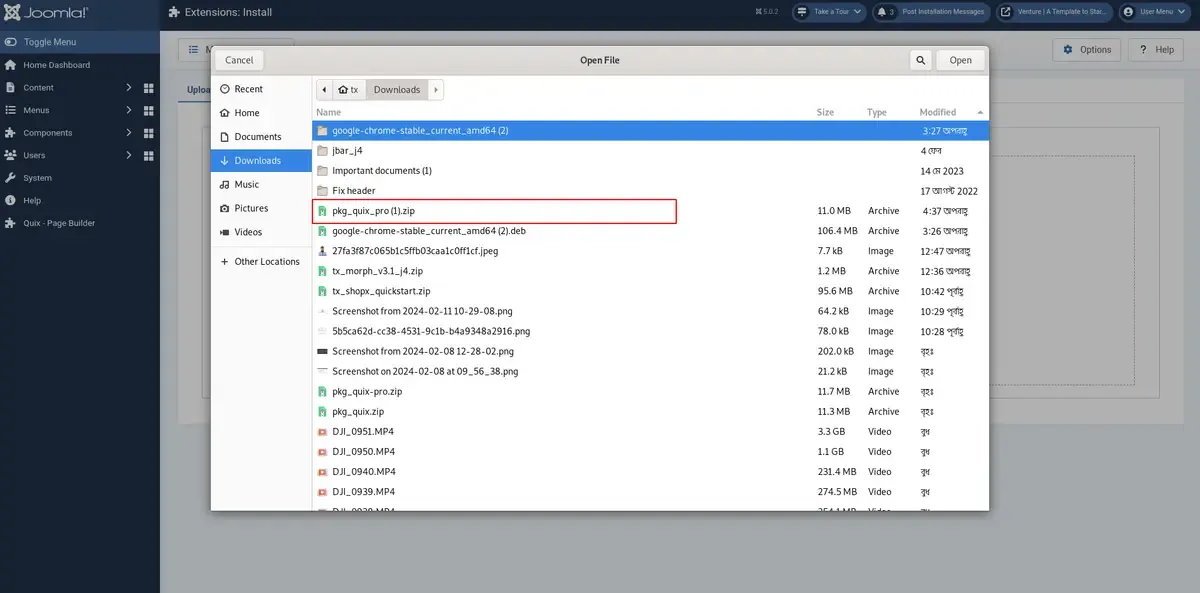
Task: Select the 27fa3f87c065b1c5ffb03caa1c0ff1cf.jpeg file
Action: (x=650, y=251)
